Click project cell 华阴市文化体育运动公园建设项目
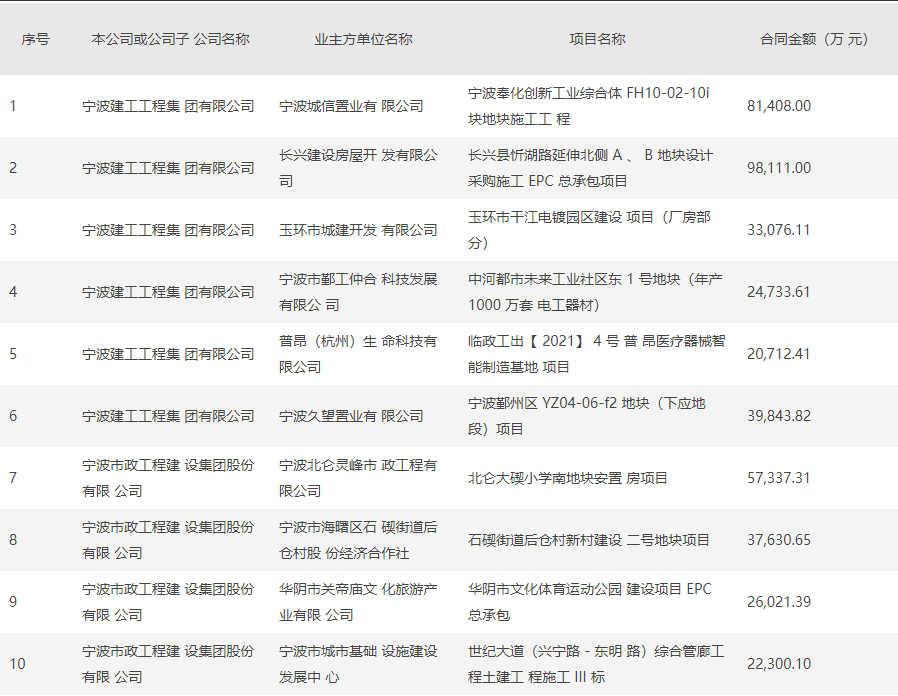This screenshot has height=696, width=898. click(590, 601)
